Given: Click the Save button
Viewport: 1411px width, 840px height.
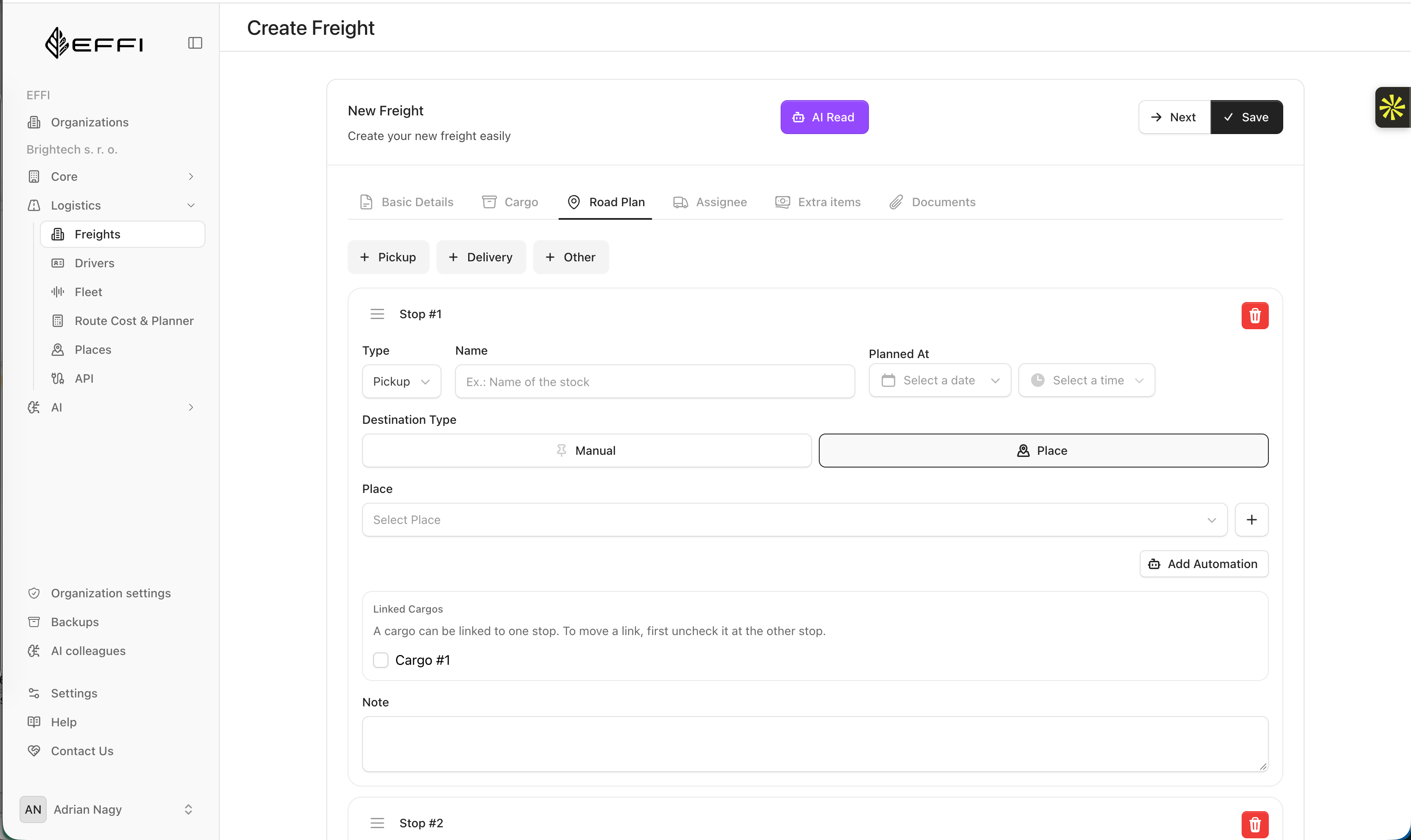Looking at the screenshot, I should click(x=1246, y=117).
